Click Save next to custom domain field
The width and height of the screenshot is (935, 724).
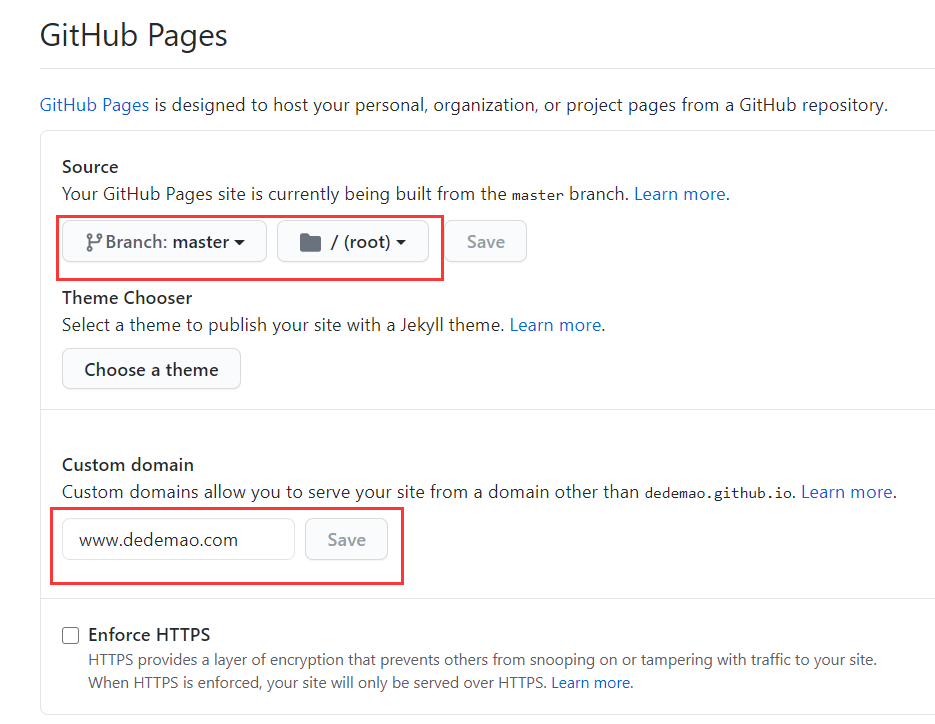tap(346, 539)
